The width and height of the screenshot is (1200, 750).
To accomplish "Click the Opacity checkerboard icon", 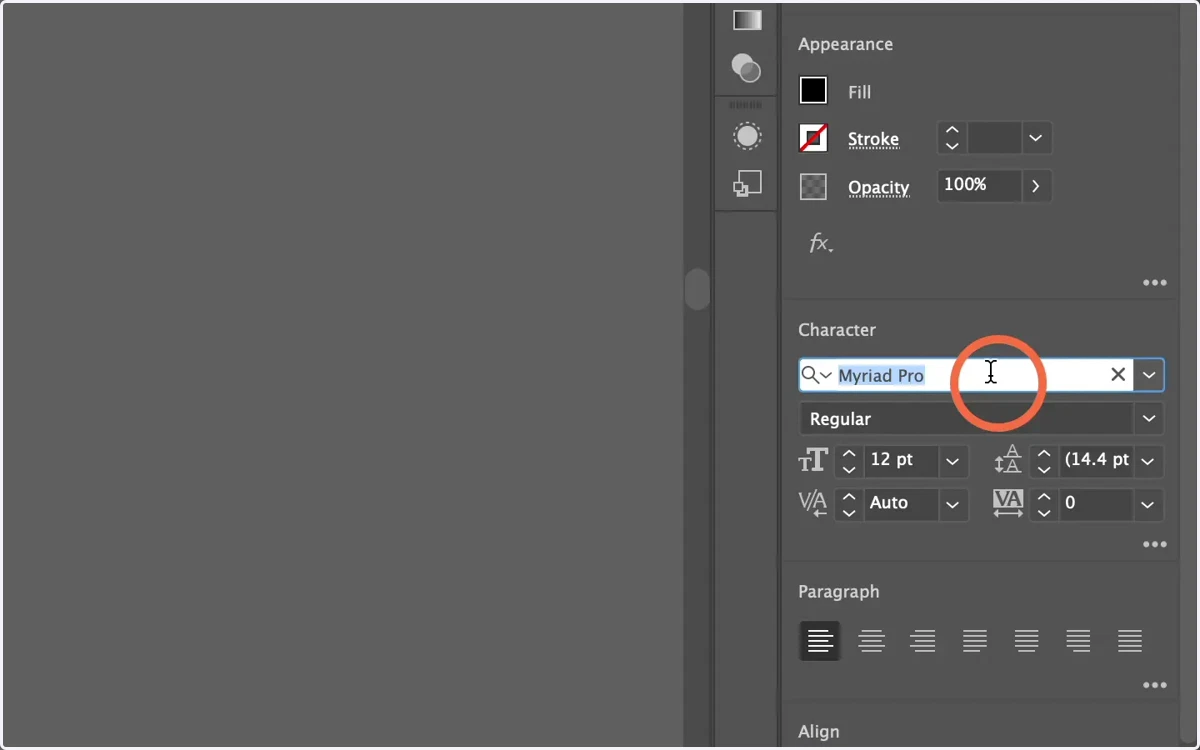I will point(814,186).
